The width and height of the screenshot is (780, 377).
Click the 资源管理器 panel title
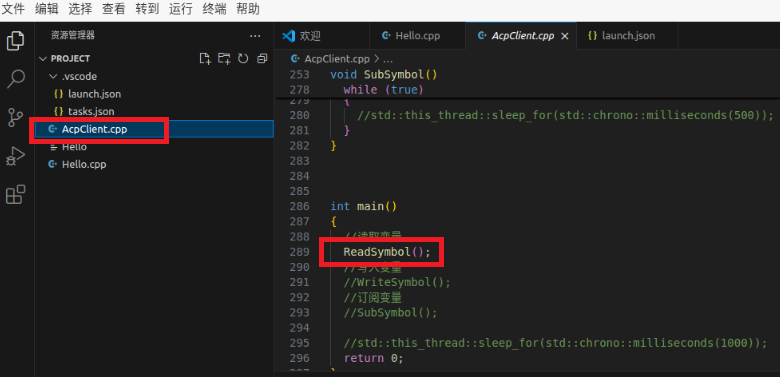73,35
